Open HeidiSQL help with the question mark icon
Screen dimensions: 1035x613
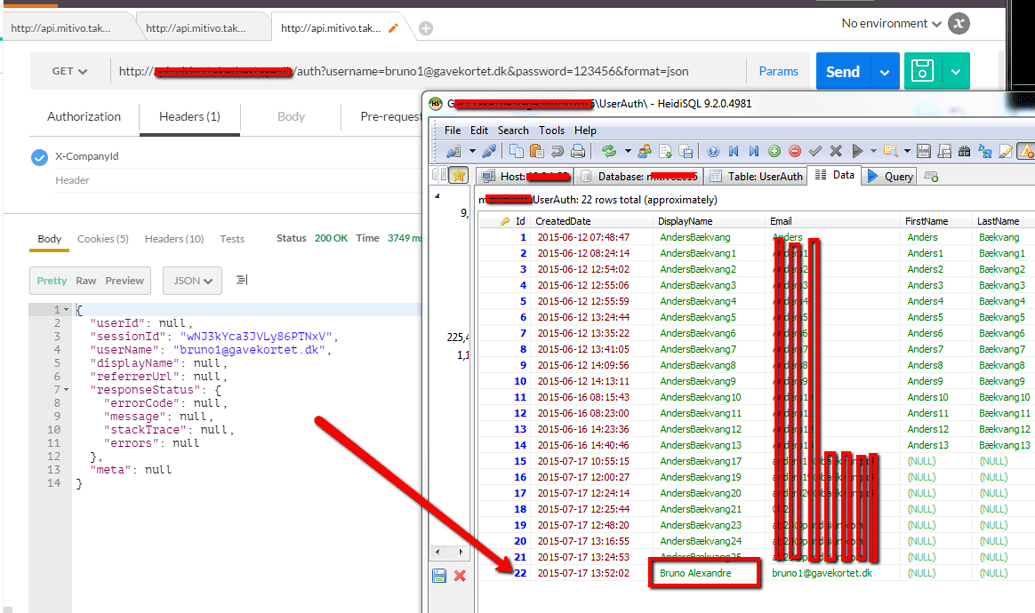714,150
